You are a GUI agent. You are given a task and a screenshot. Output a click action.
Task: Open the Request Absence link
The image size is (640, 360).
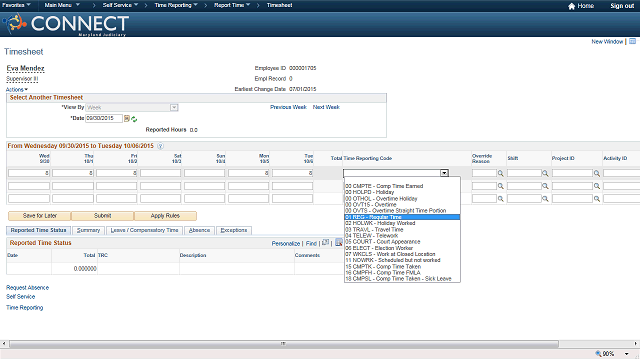[27, 288]
